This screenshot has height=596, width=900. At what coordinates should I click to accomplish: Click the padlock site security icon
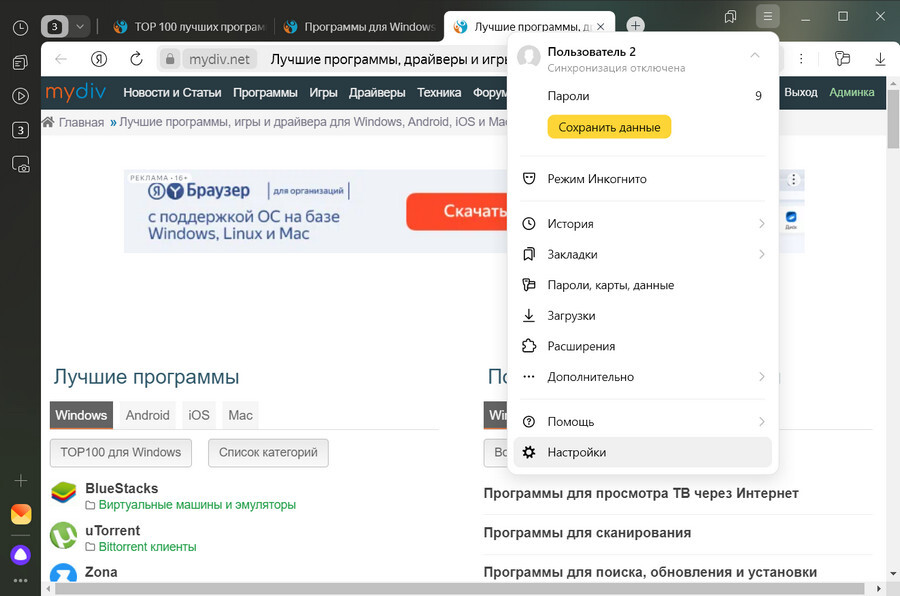(x=169, y=59)
